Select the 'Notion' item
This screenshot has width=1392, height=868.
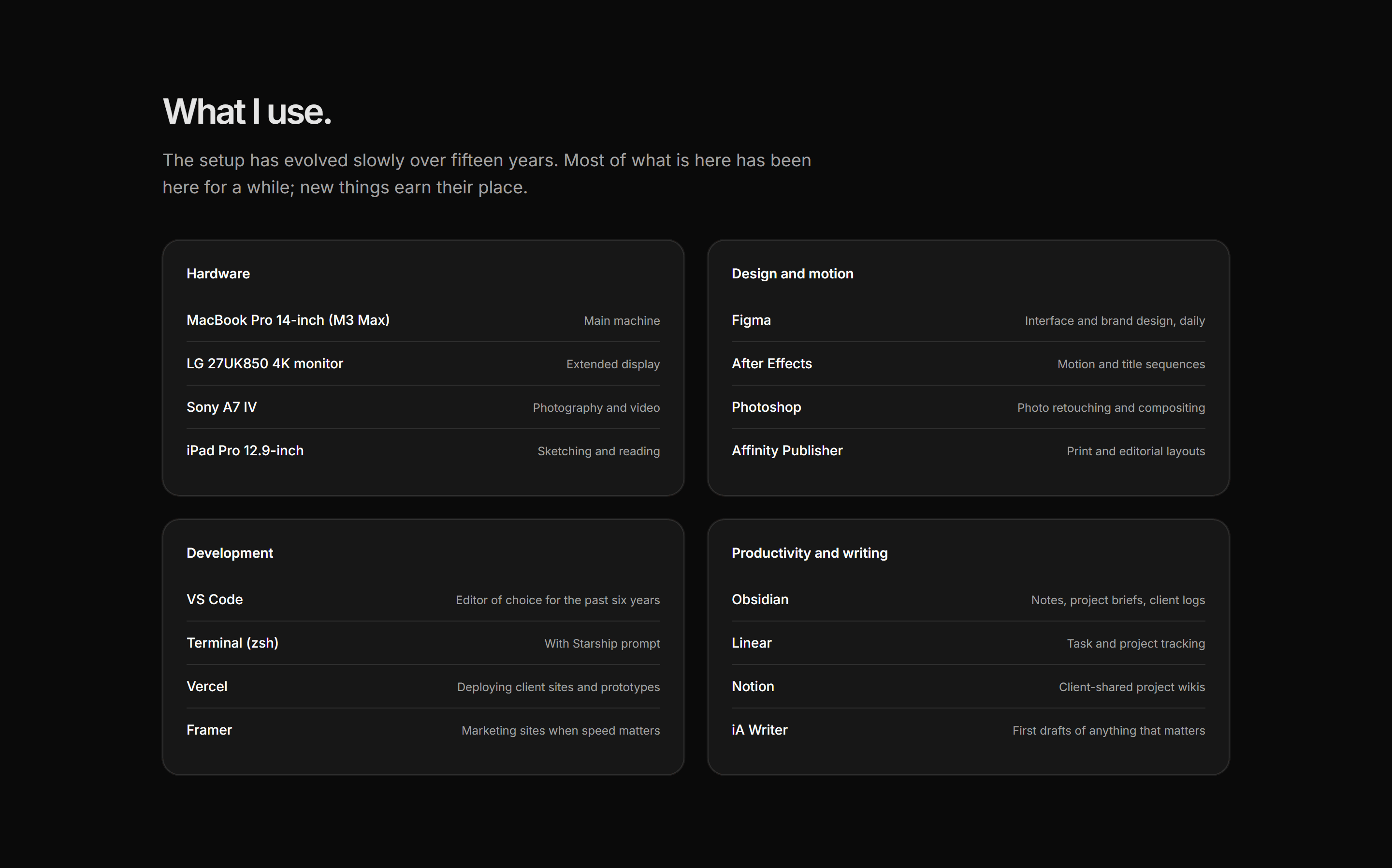[x=753, y=687]
